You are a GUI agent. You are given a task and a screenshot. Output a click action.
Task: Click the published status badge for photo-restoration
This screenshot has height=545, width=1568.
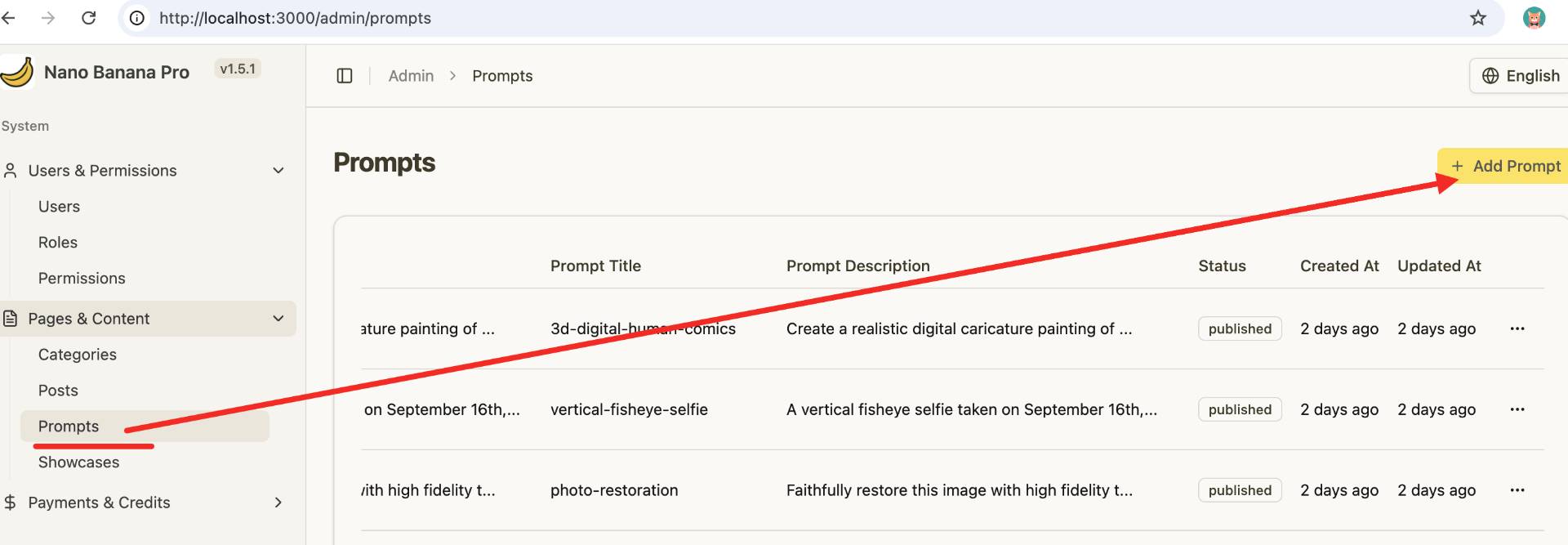[1240, 490]
